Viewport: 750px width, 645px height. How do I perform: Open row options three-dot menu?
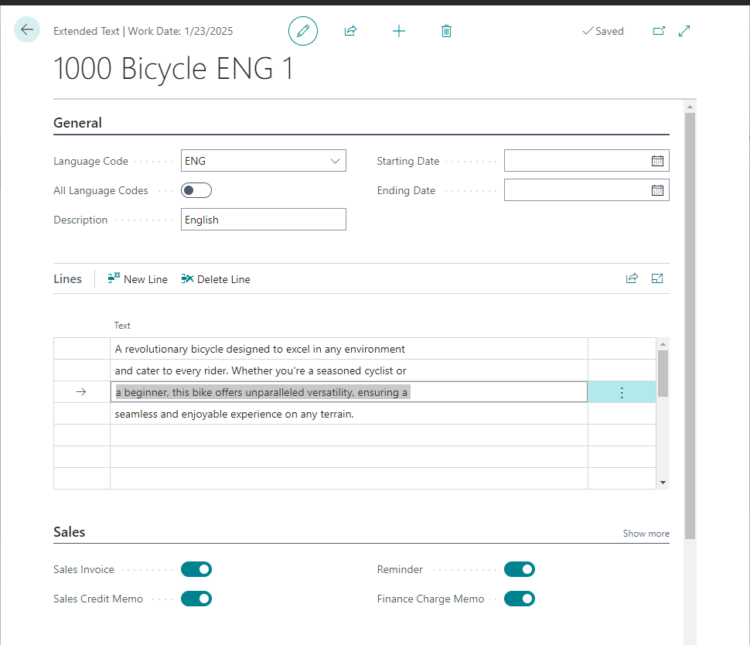point(621,393)
